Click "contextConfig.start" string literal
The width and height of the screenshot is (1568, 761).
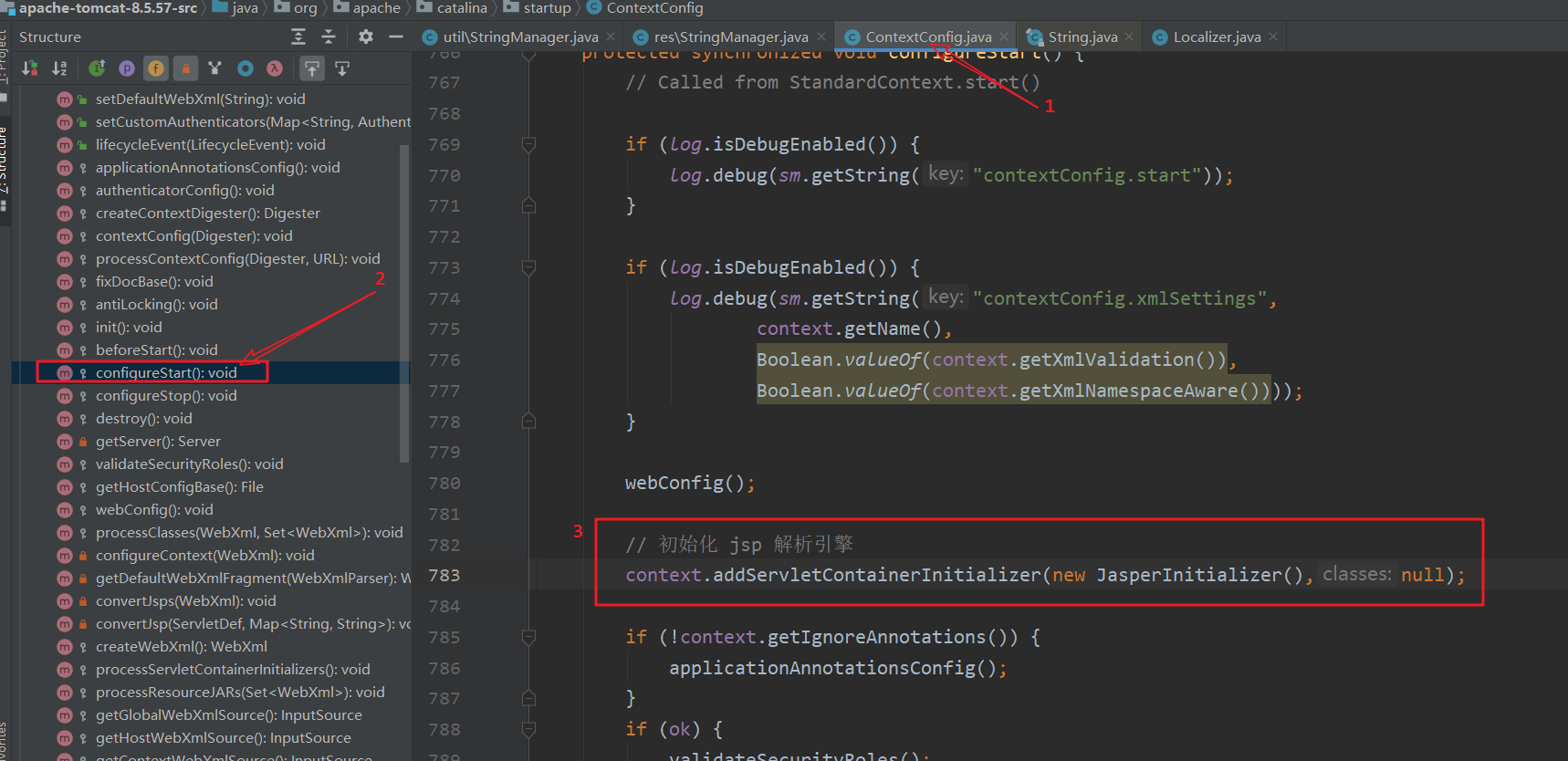click(x=1086, y=175)
